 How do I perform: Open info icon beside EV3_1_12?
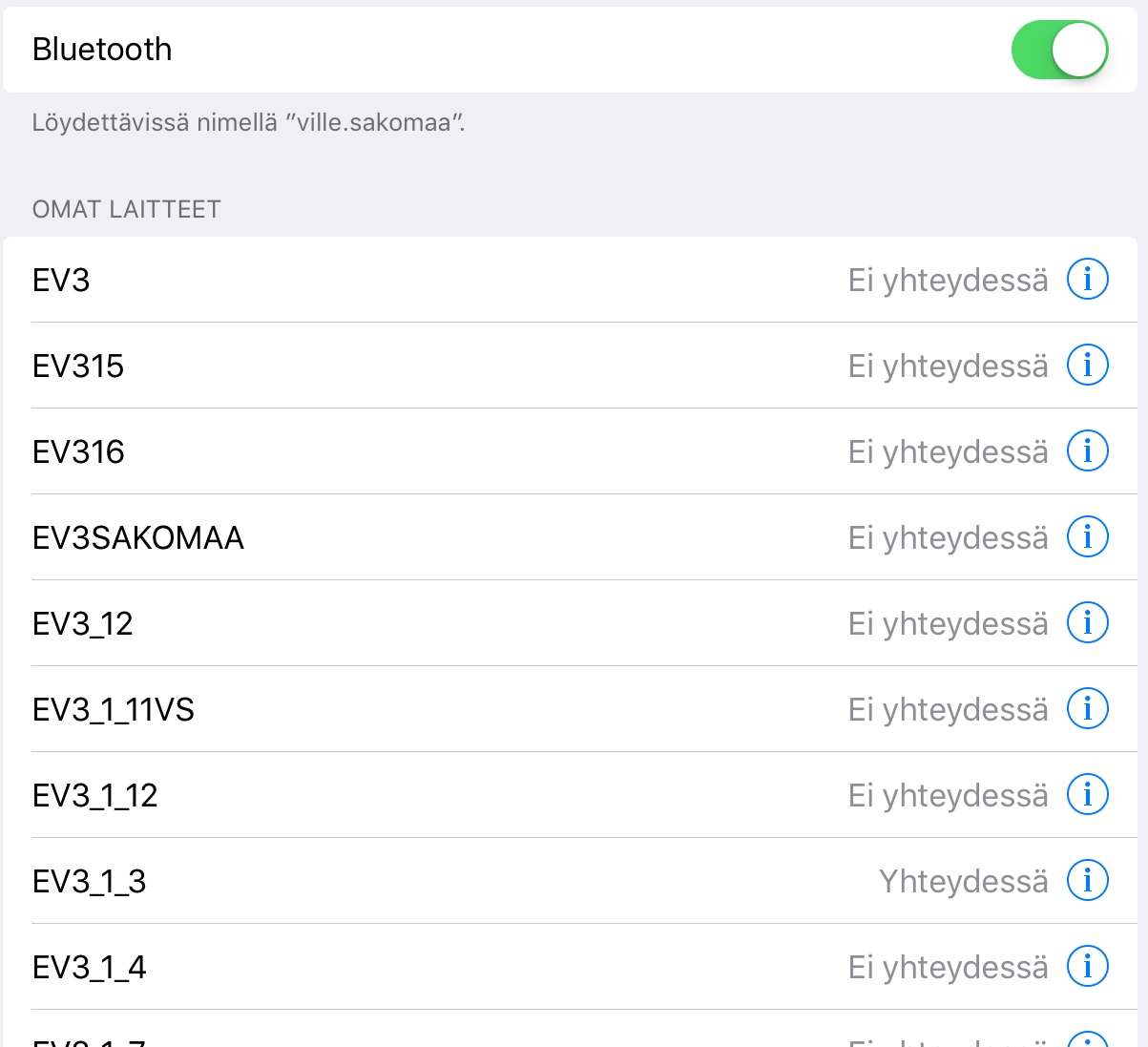tap(1087, 795)
